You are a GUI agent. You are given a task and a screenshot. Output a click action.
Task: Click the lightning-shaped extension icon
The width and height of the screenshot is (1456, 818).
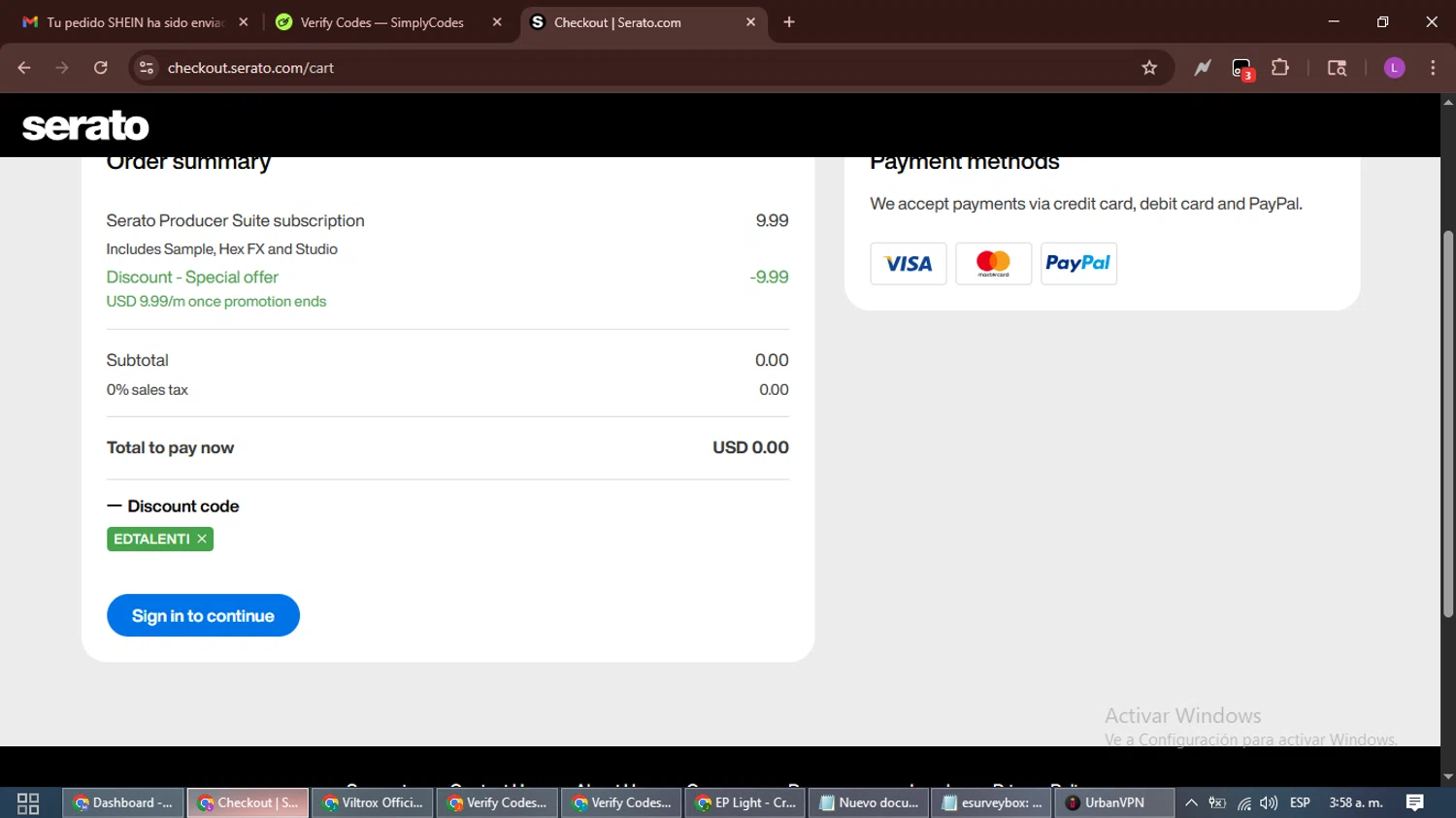tap(1203, 68)
